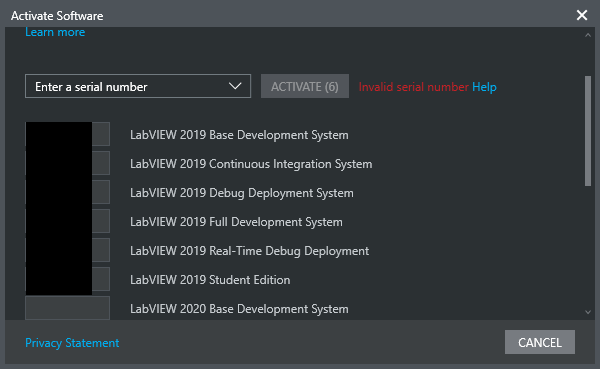The image size is (600, 369).
Task: Open the serial number dropdown arrow
Action: coord(235,86)
